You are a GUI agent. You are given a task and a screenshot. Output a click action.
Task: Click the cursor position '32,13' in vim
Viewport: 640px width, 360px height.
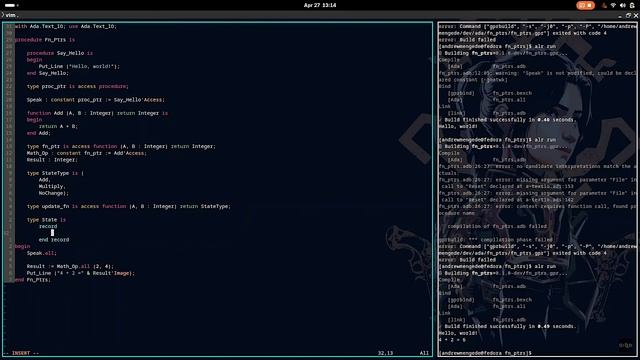[385, 353]
